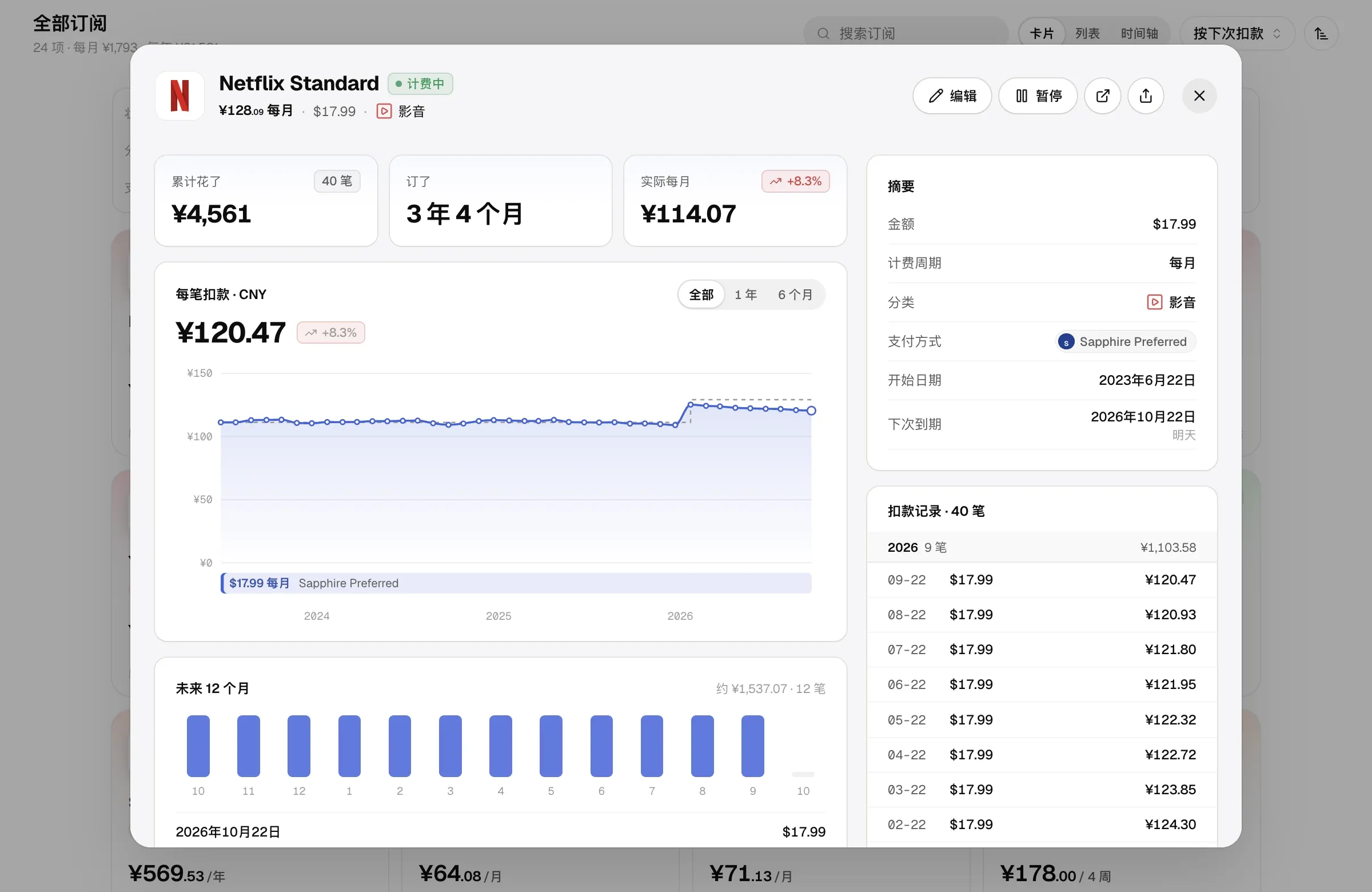Click 约 ¥1,537.07 · 12 笔 forecast total
Screen dimensions: 1372x892
coord(771,689)
